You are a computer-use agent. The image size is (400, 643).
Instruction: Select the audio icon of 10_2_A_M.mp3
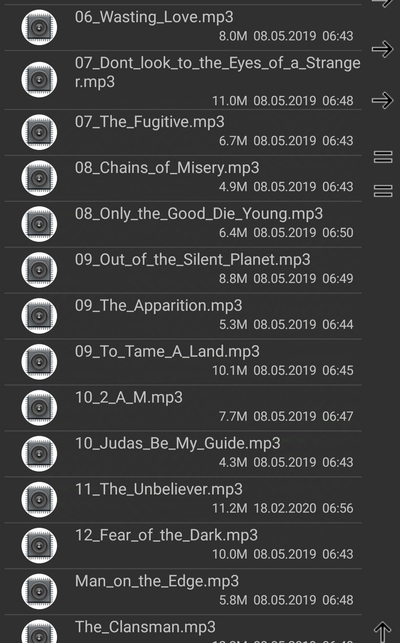click(39, 408)
